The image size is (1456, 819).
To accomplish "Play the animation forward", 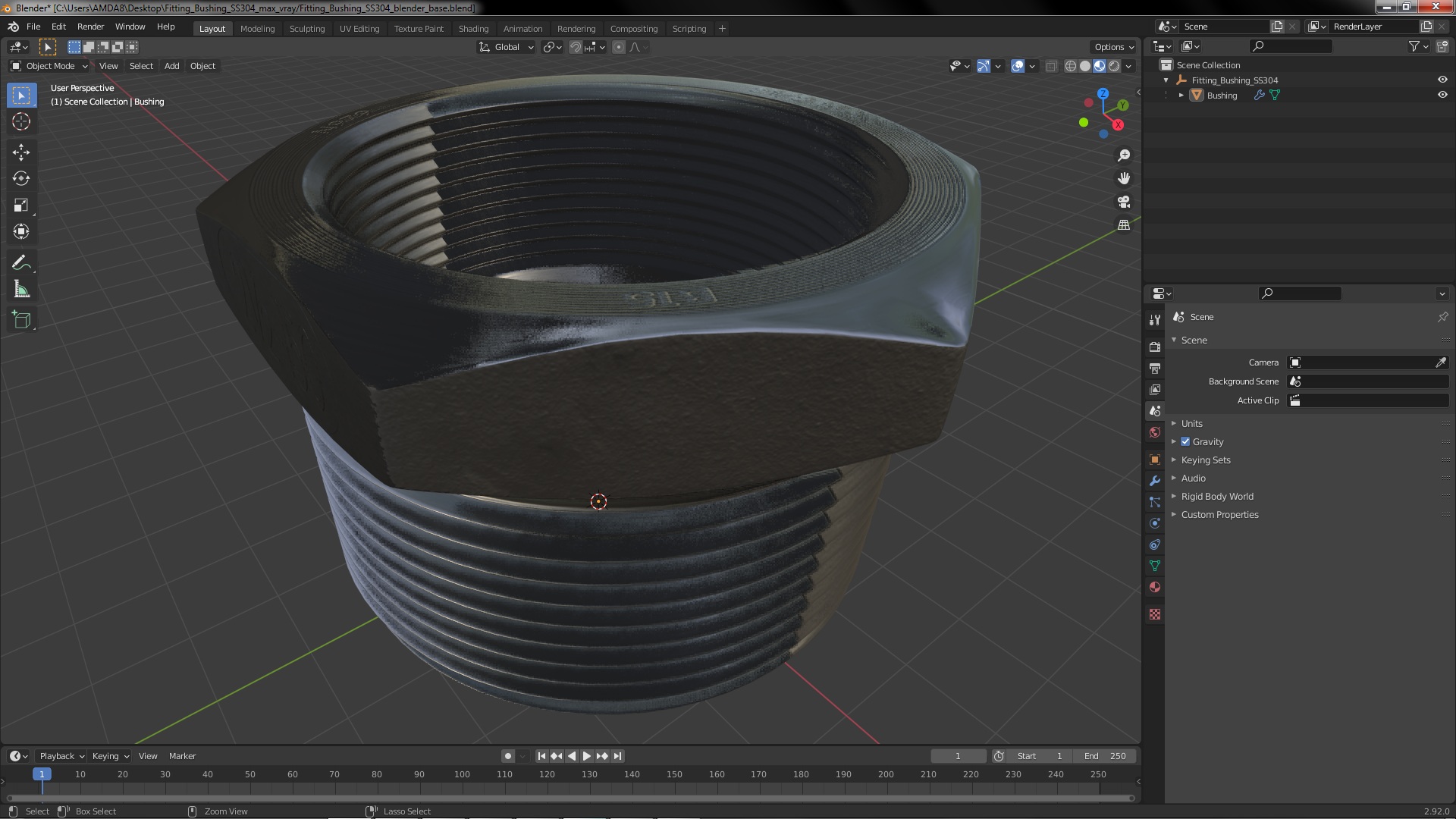I will pos(587,756).
